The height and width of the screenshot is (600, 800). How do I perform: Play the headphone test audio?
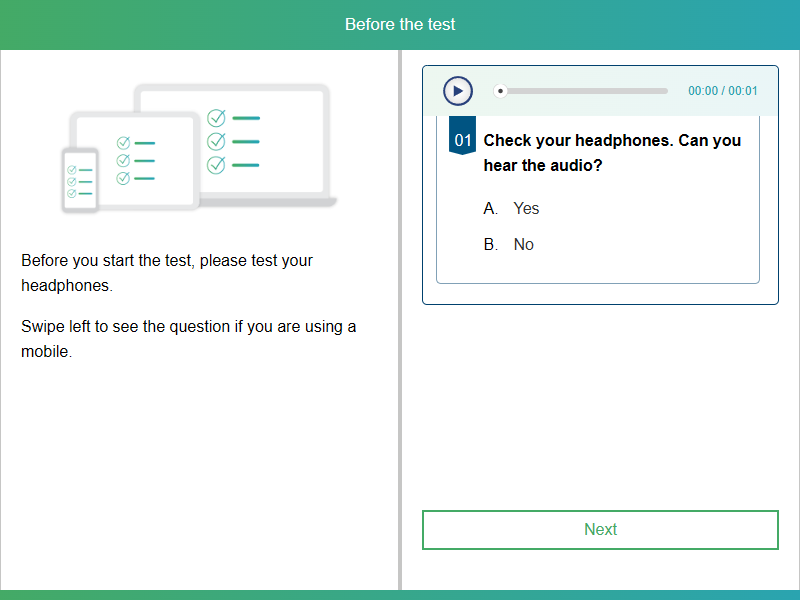pos(458,91)
